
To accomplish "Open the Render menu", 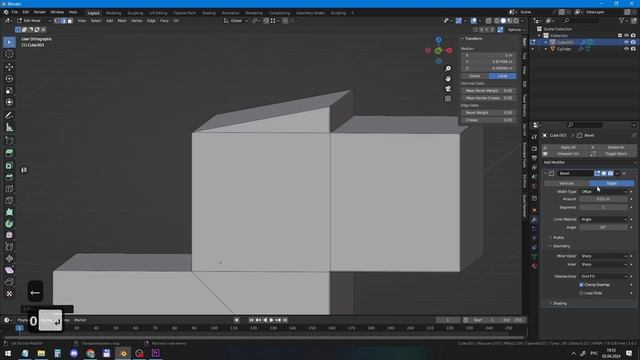I will (x=40, y=12).
